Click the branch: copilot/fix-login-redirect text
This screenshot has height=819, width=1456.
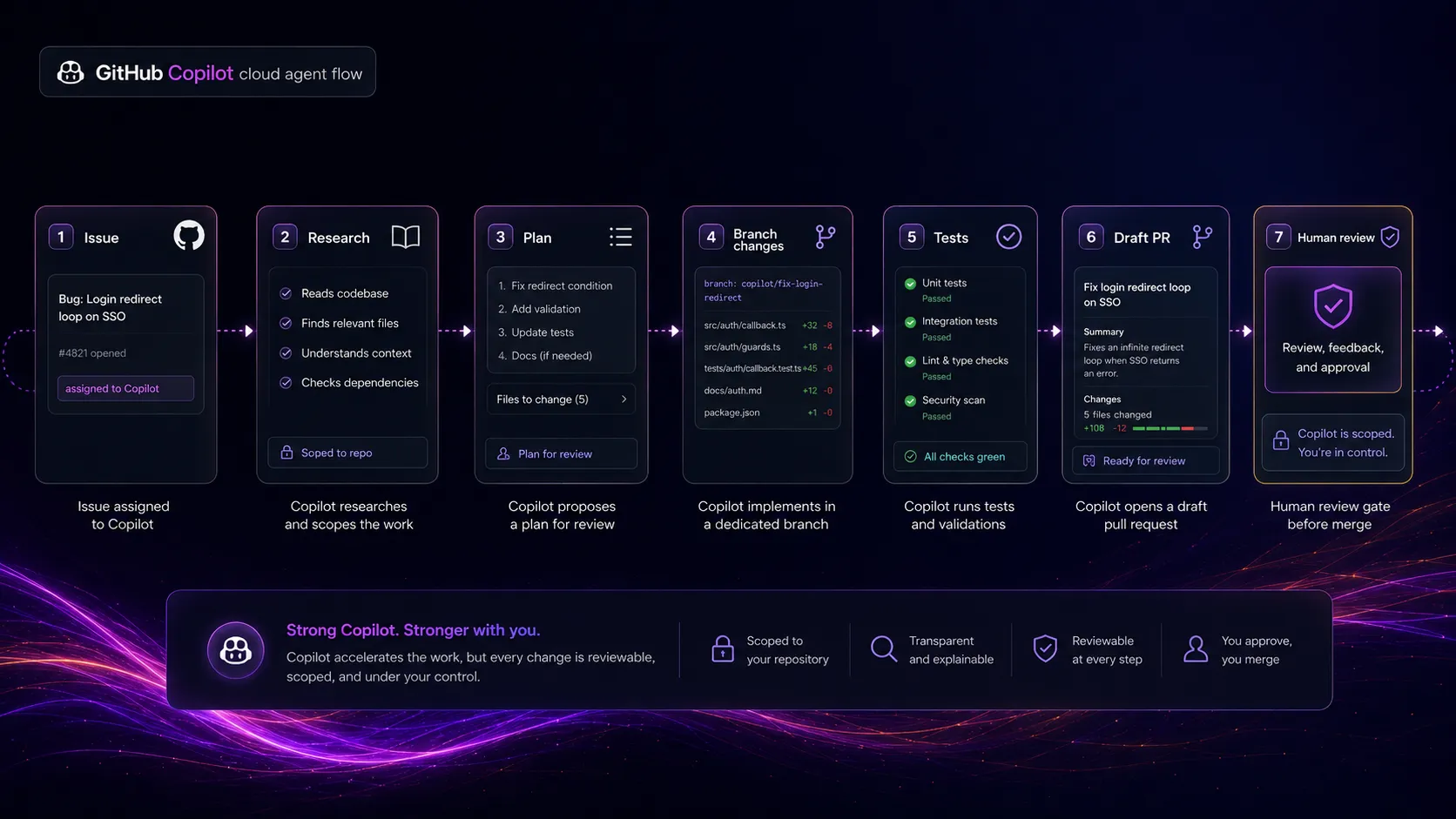tap(763, 291)
